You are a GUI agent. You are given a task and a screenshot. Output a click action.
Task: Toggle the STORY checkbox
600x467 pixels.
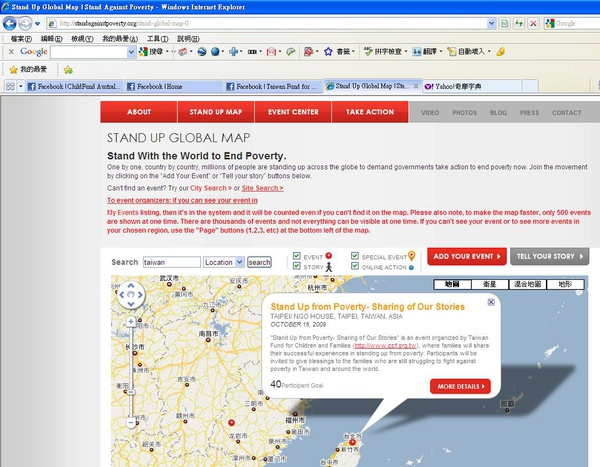point(297,266)
